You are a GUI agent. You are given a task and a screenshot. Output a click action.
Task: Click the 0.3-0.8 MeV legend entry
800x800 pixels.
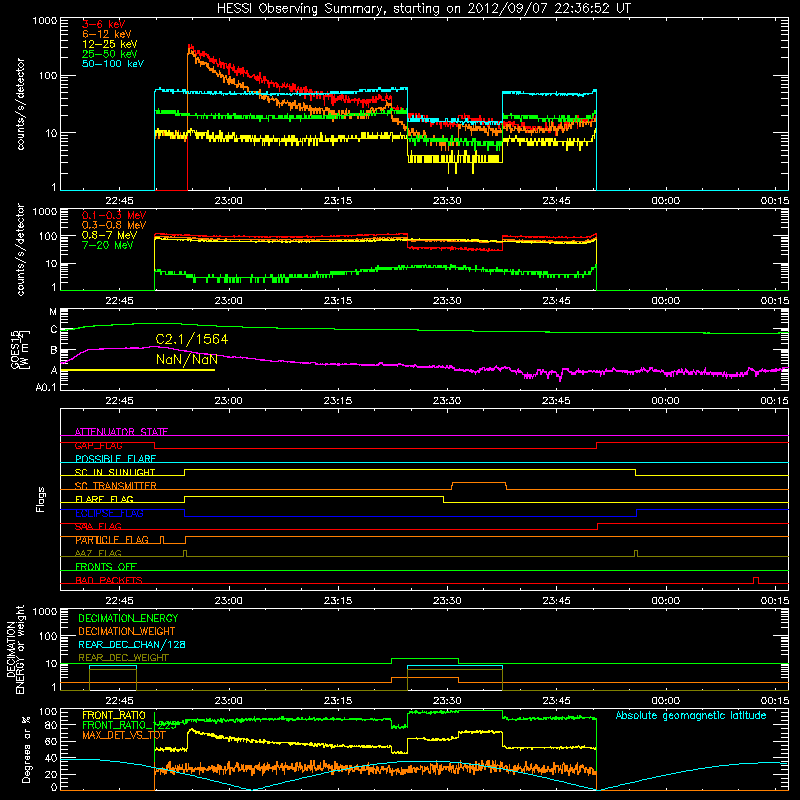point(114,226)
